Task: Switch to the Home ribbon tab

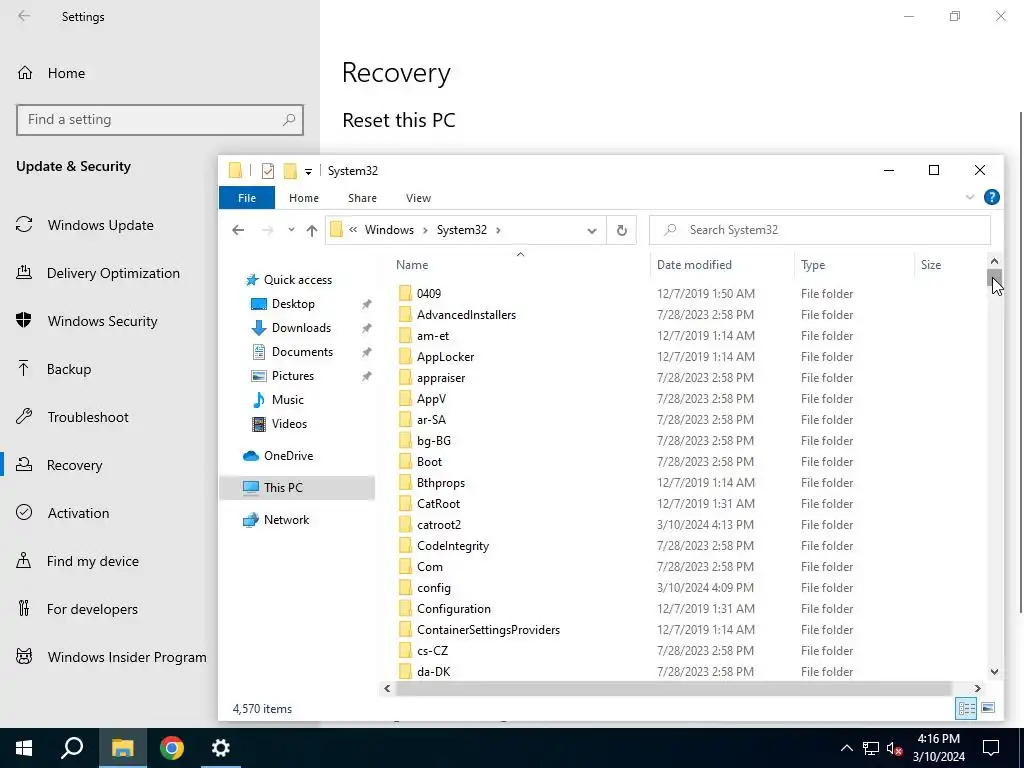Action: (304, 198)
